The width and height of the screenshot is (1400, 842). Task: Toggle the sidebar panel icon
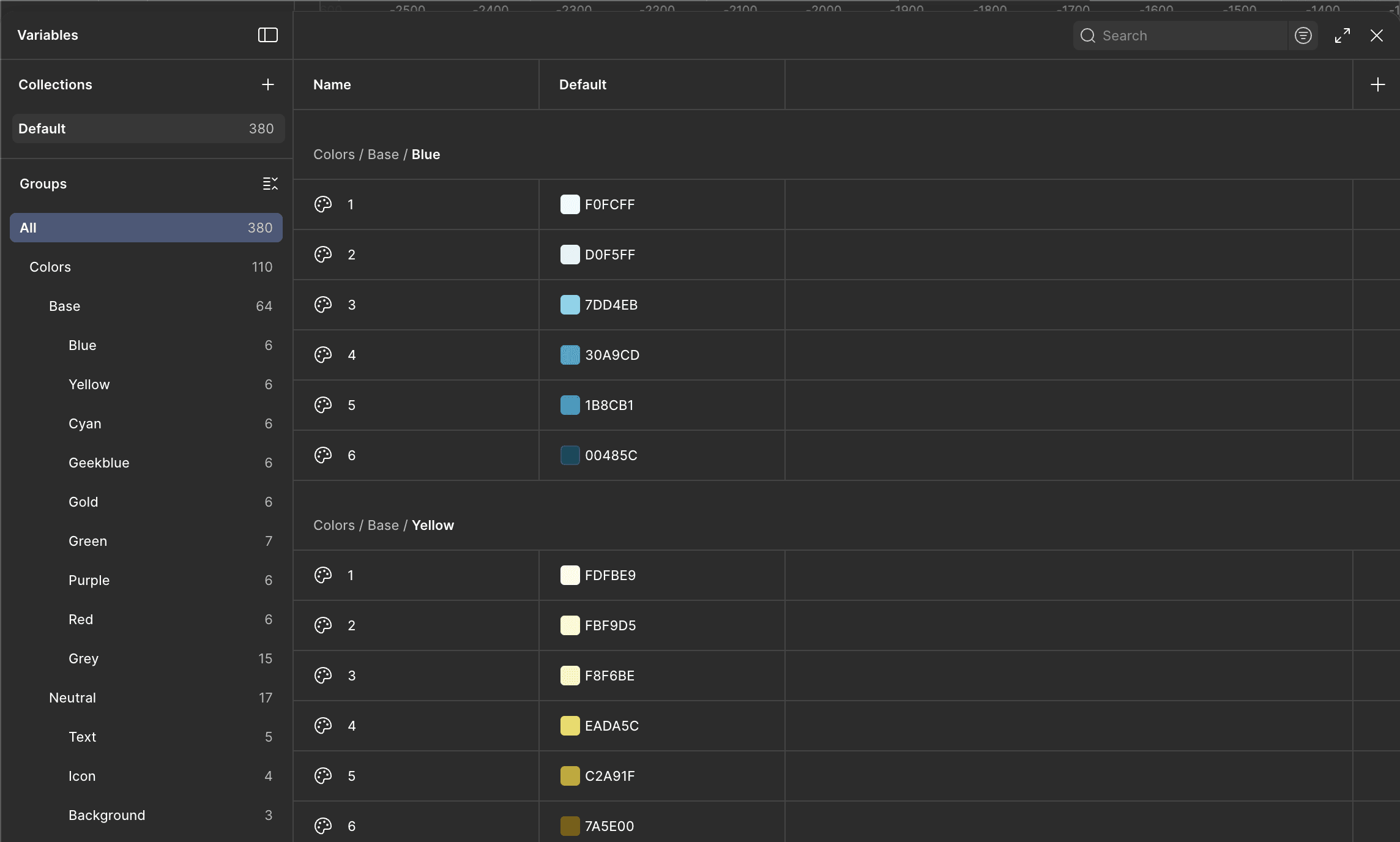(x=267, y=35)
